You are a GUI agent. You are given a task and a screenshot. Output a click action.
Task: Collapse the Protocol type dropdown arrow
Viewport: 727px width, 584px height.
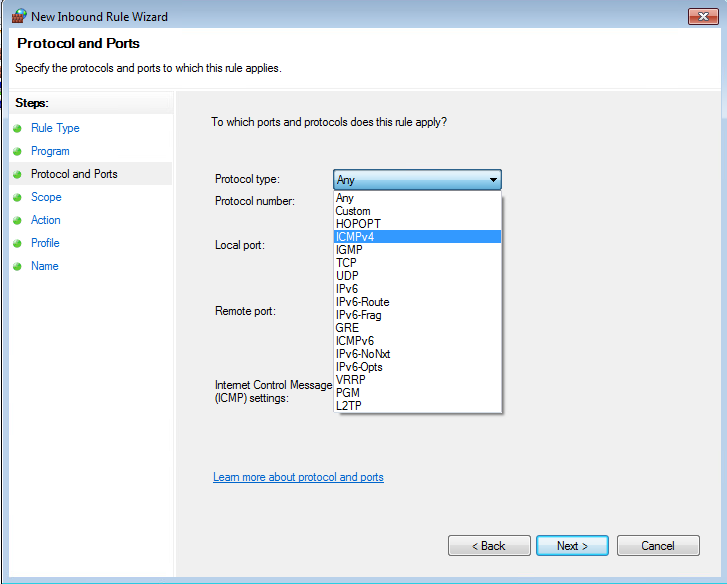(x=493, y=179)
